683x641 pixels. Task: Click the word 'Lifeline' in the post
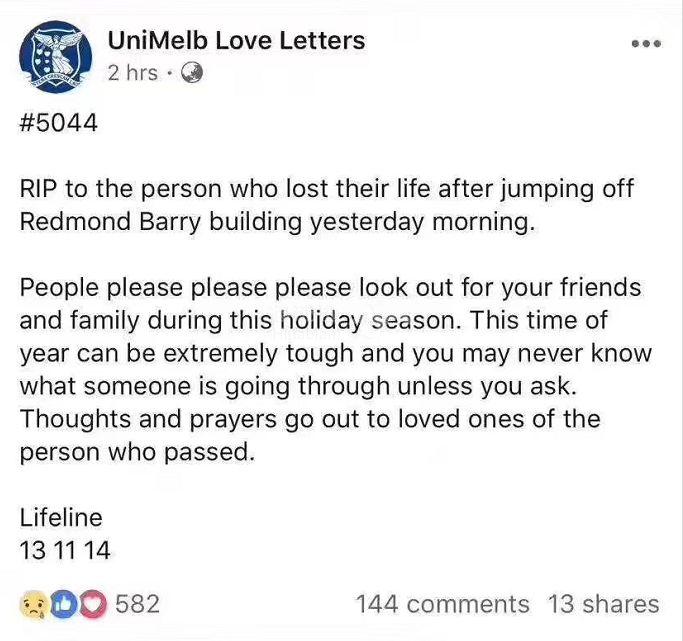point(61,517)
